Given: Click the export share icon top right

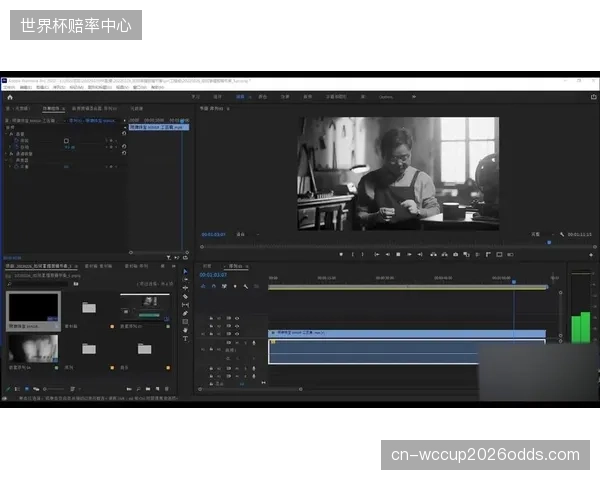Looking at the screenshot, I should pyautogui.click(x=593, y=97).
